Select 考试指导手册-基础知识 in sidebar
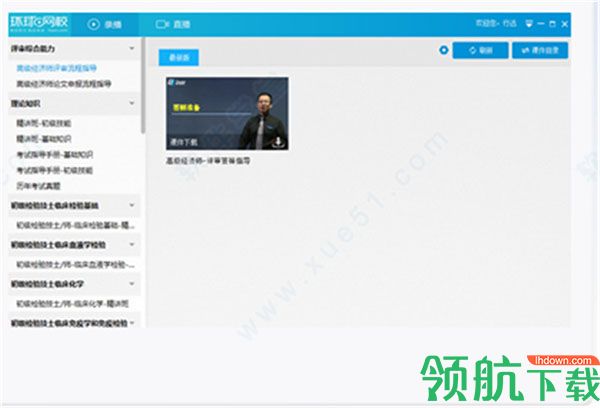 click(55, 155)
